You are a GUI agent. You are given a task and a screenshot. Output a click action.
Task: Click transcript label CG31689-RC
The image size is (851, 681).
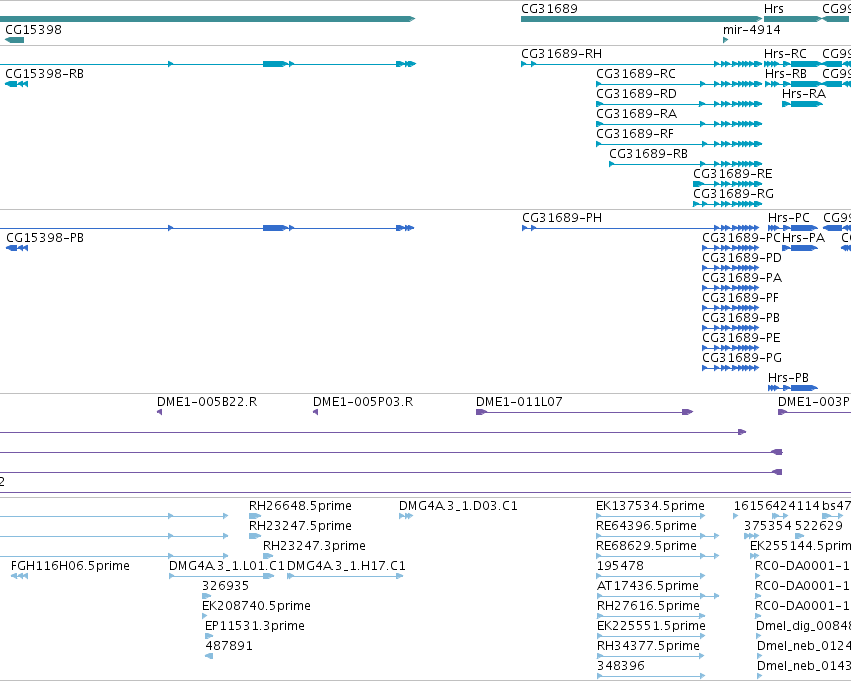point(636,74)
